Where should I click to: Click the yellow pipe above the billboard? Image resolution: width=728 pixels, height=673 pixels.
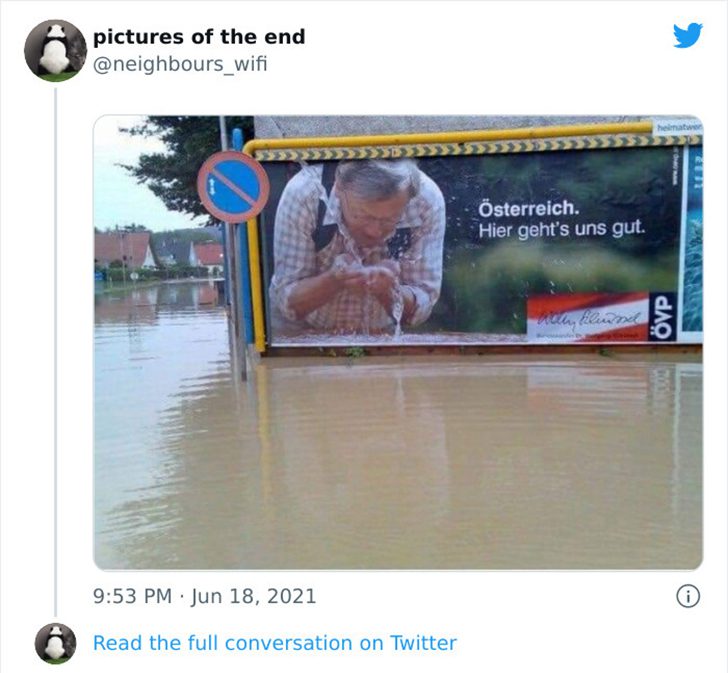click(x=448, y=136)
